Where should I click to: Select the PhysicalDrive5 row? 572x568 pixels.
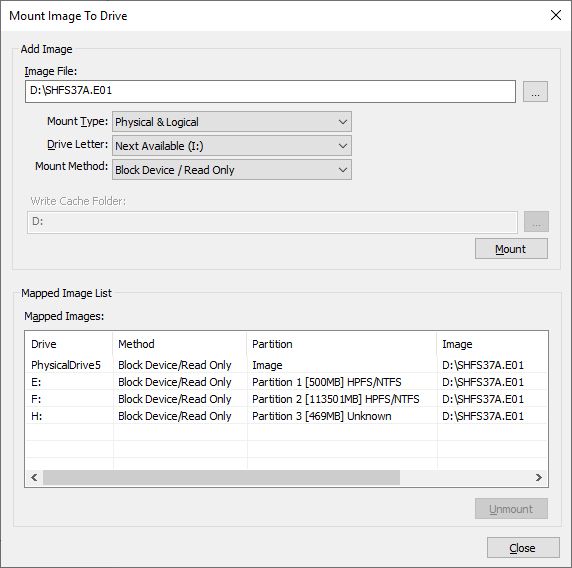pyautogui.click(x=286, y=365)
